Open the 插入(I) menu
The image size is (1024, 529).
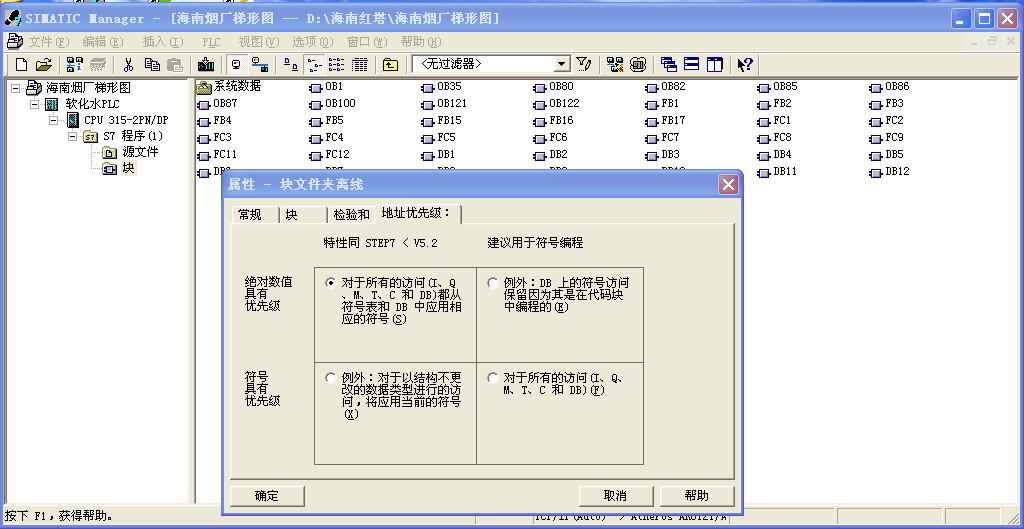click(163, 42)
